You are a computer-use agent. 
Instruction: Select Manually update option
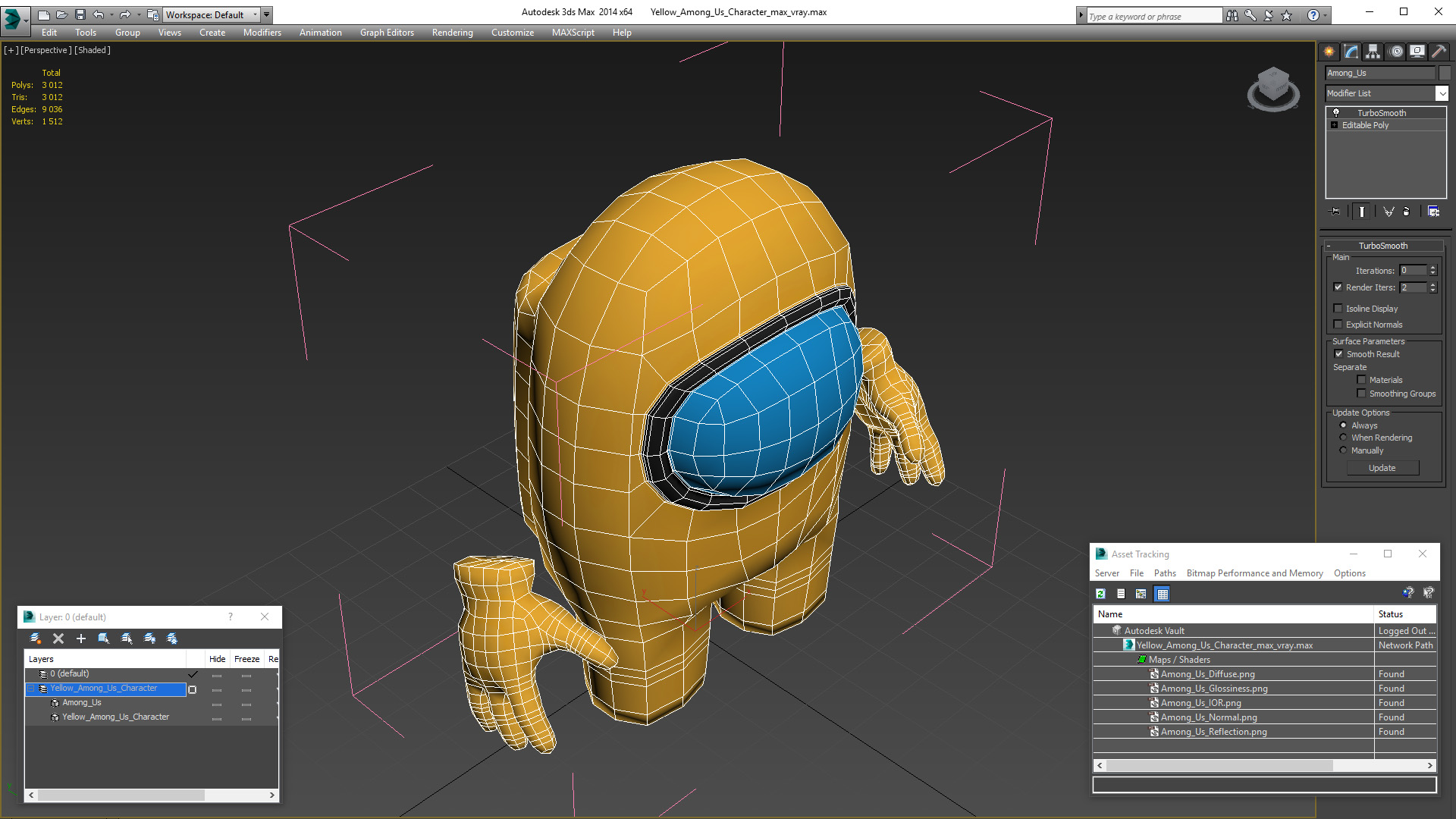point(1344,450)
